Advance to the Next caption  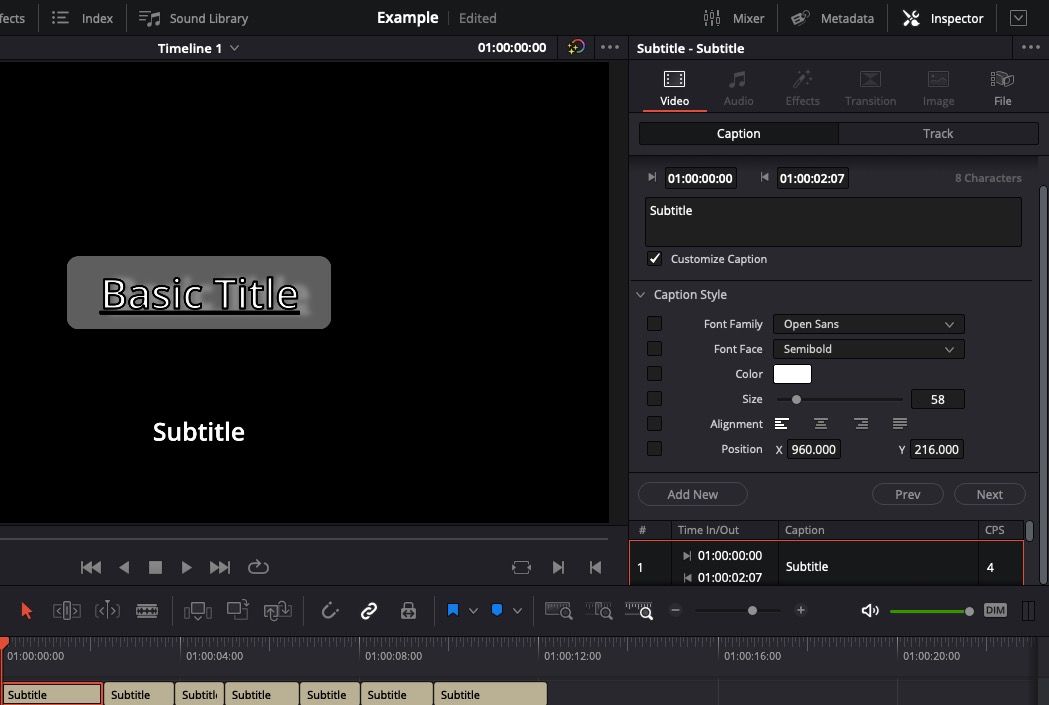pos(988,493)
